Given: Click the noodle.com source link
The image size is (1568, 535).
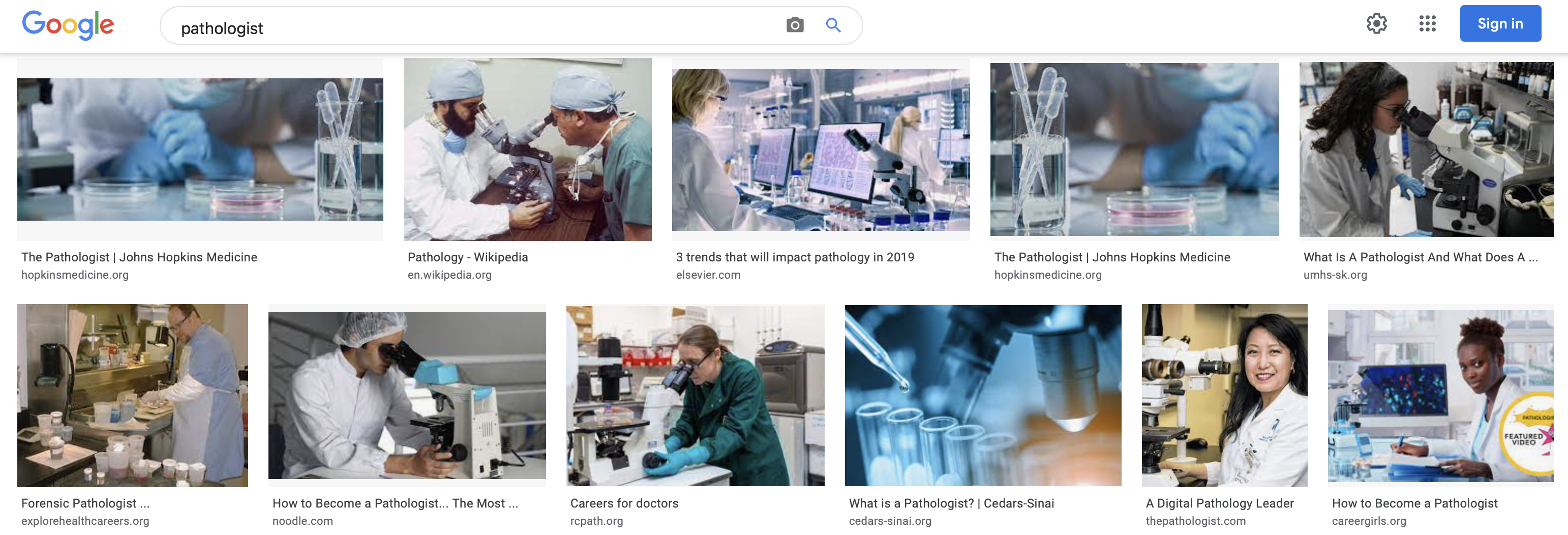Looking at the screenshot, I should click(x=303, y=520).
